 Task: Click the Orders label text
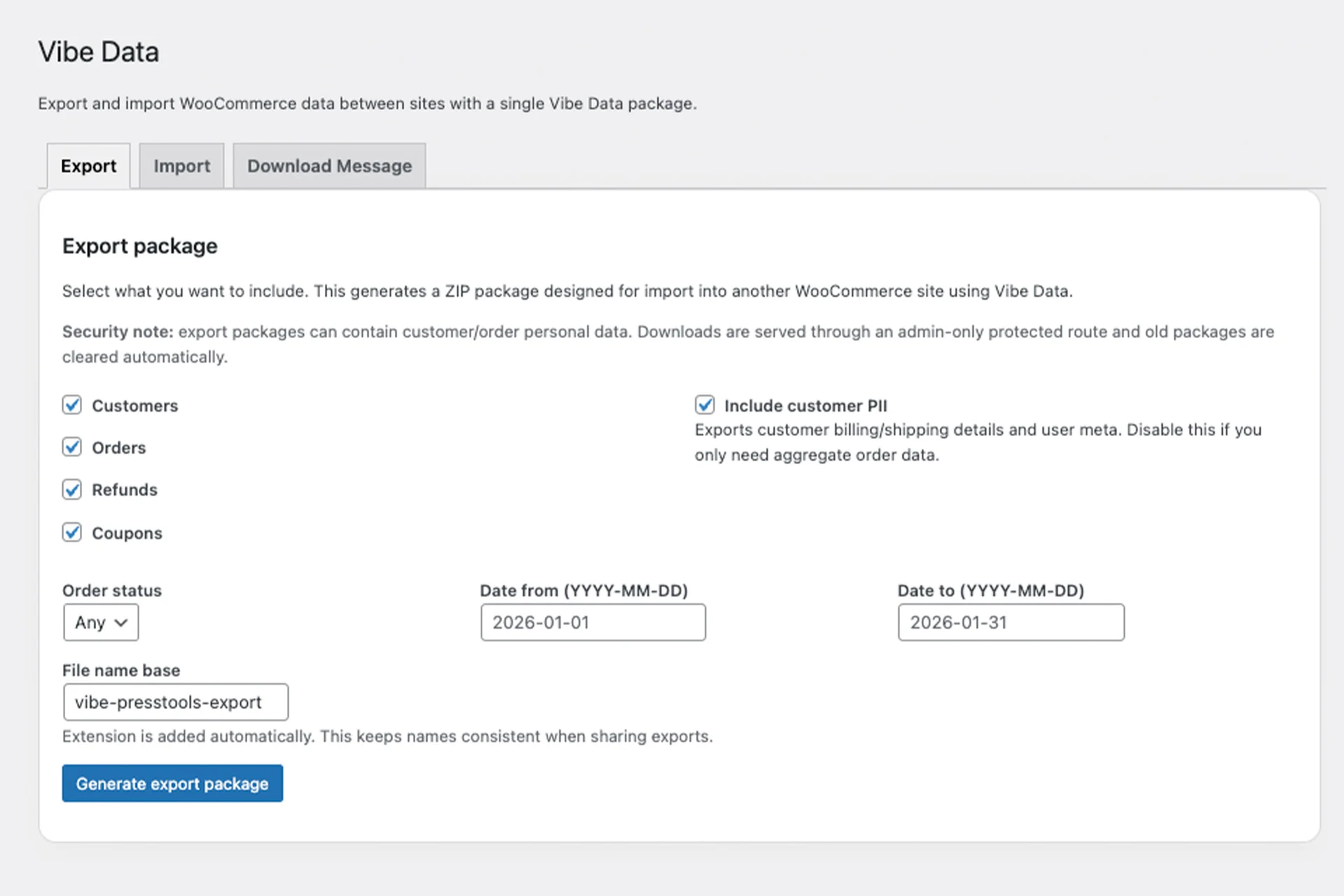(x=119, y=448)
